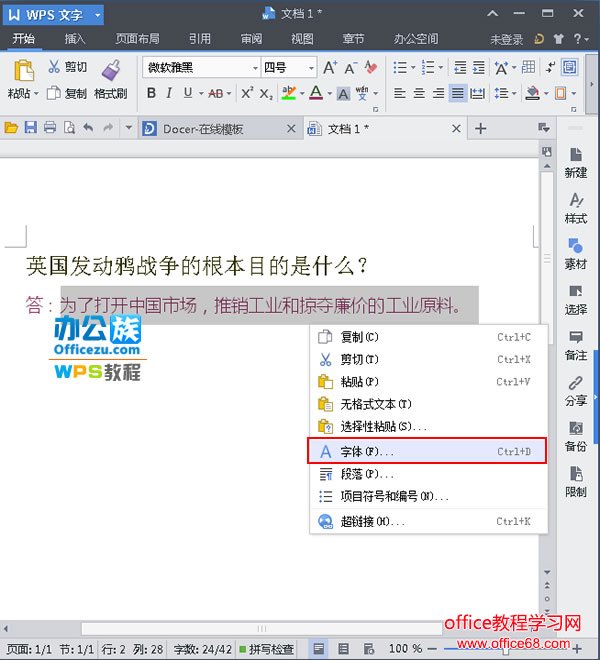Open the Styles (样式) sidebar panel
The height and width of the screenshot is (660, 600).
pyautogui.click(x=576, y=209)
